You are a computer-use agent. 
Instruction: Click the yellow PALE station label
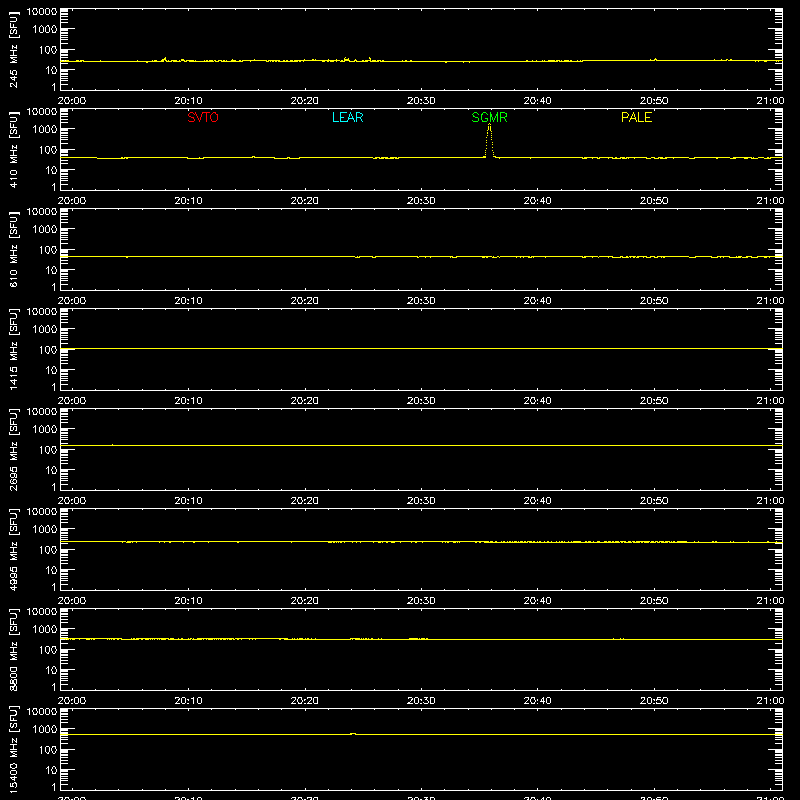pyautogui.click(x=636, y=117)
